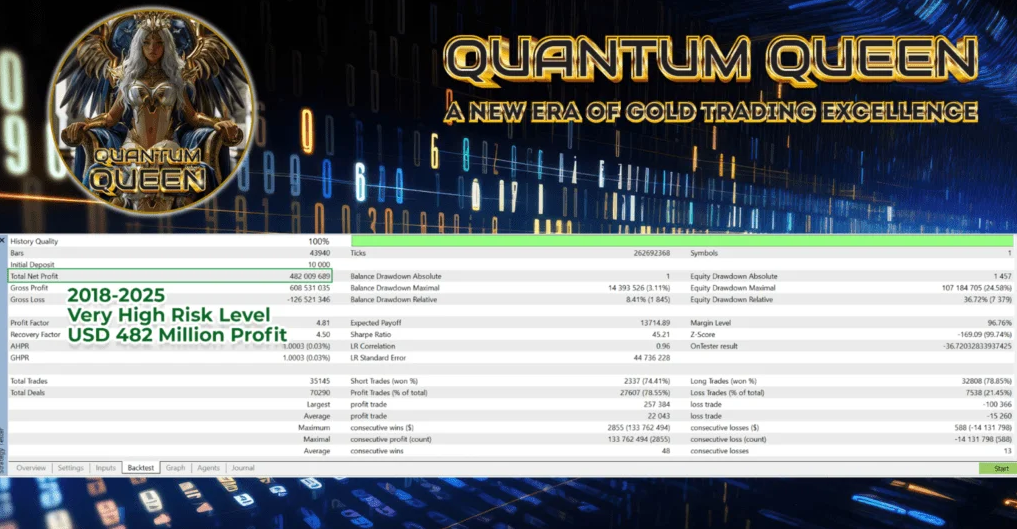Select largest profit trade value 257 384
Viewport: 1017px width, 529px height.
pyautogui.click(x=656, y=405)
